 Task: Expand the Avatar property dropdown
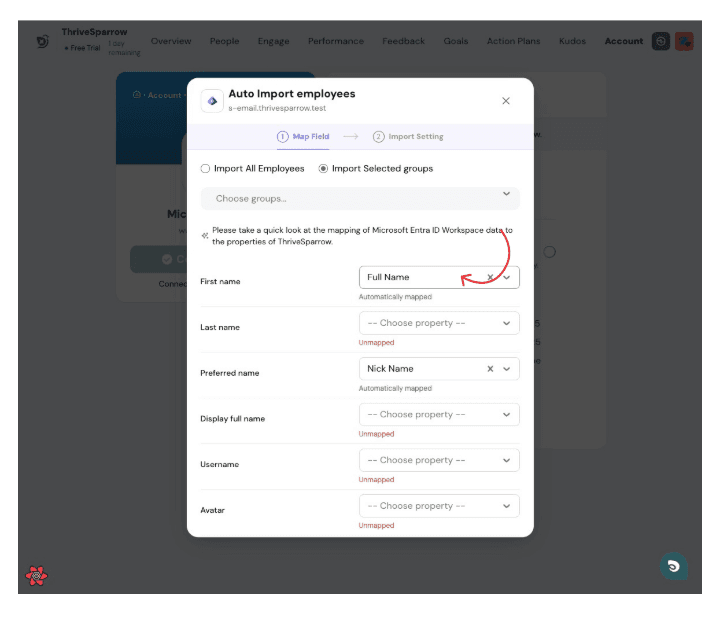(x=439, y=506)
